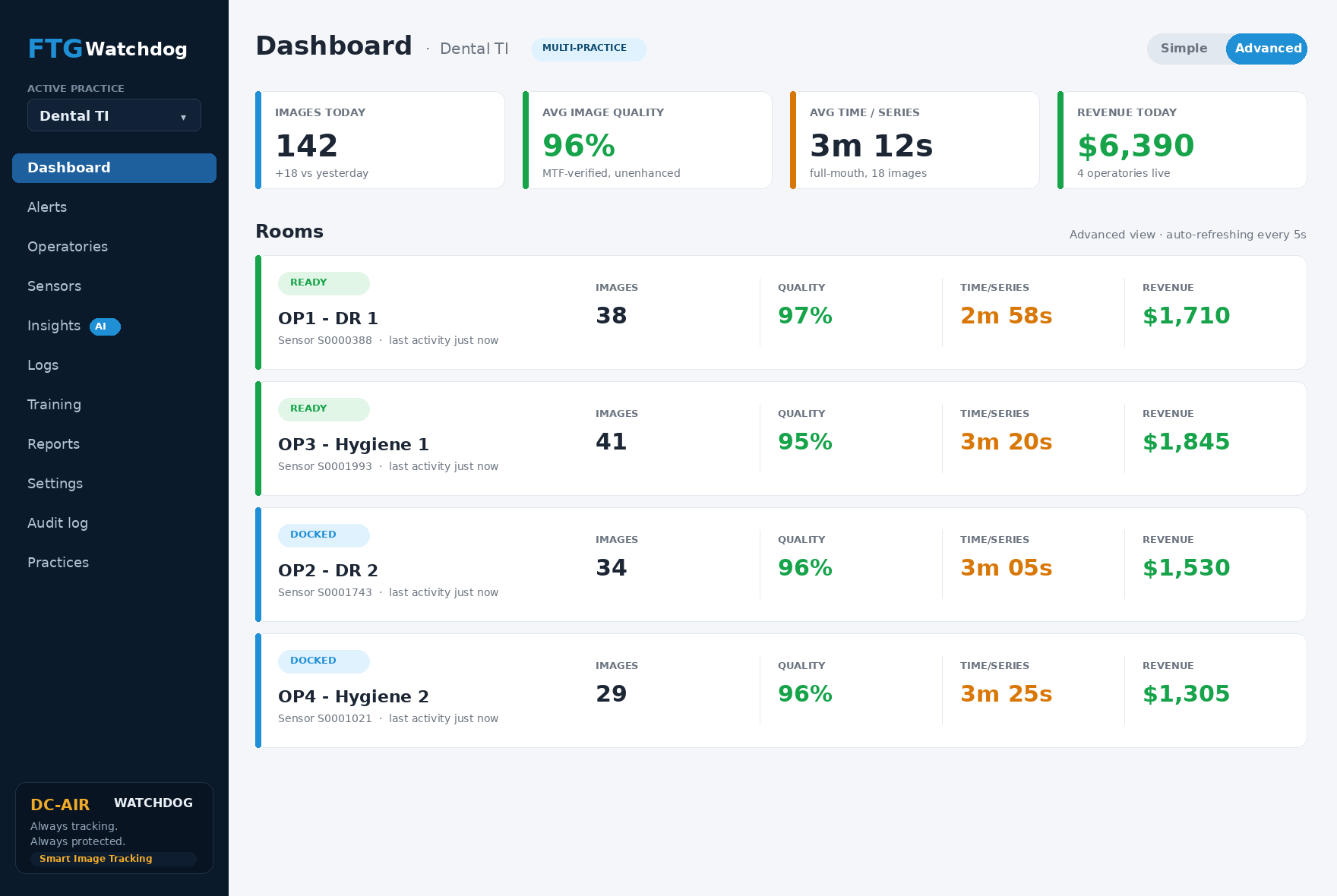
Task: Click OP4 revenue value $1,305
Action: click(1187, 694)
